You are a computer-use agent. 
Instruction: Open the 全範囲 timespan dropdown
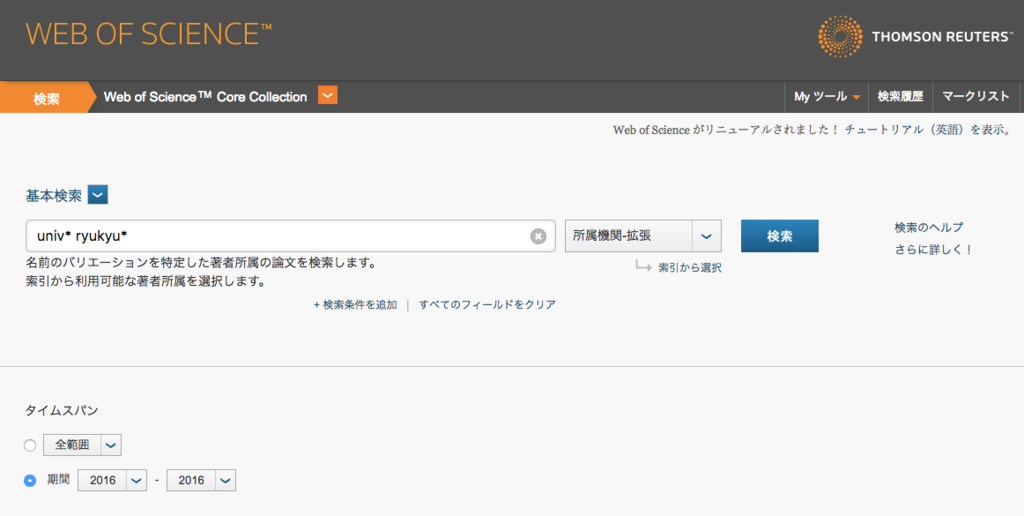tap(82, 445)
